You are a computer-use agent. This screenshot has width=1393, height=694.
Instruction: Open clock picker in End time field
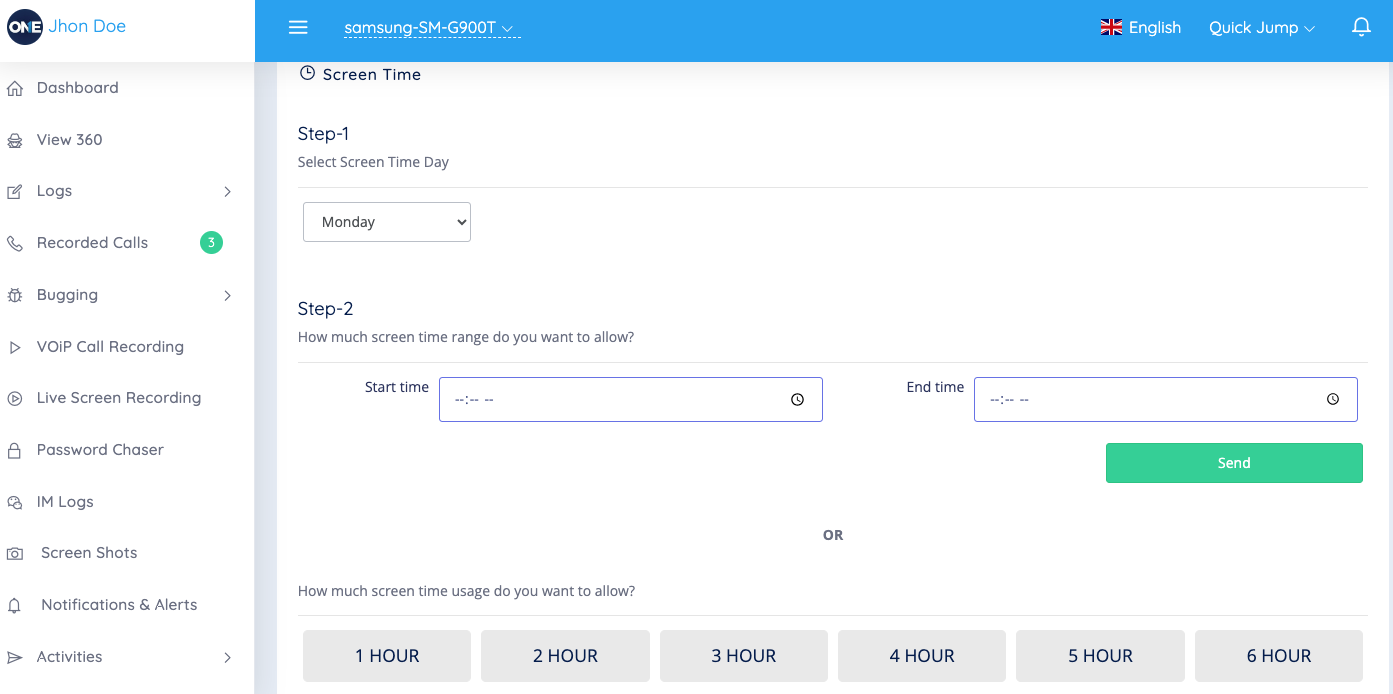point(1332,400)
